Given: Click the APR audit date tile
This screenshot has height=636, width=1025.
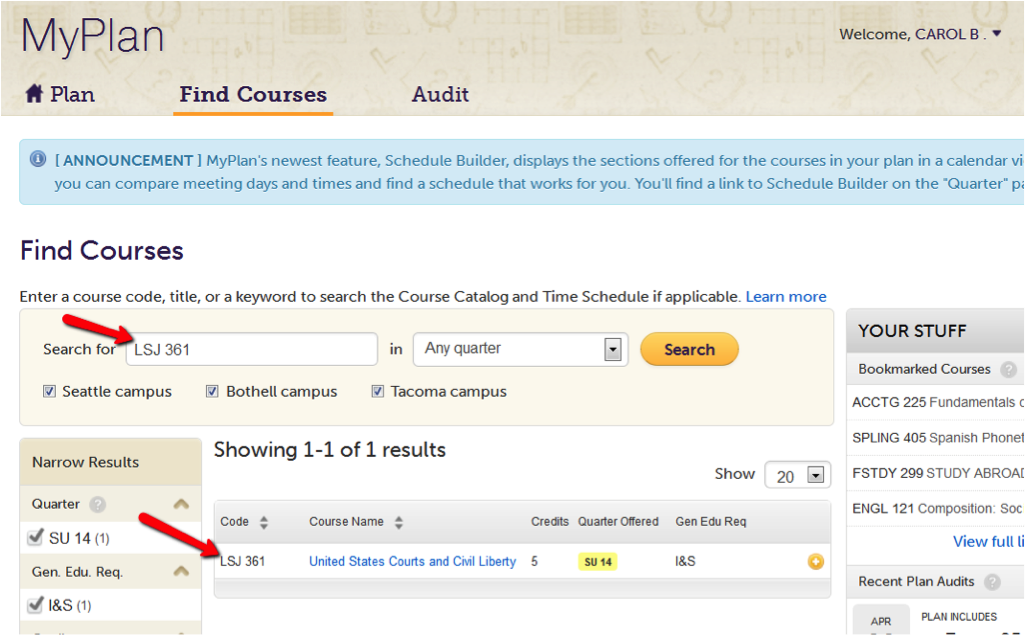Looking at the screenshot, I should pyautogui.click(x=881, y=620).
